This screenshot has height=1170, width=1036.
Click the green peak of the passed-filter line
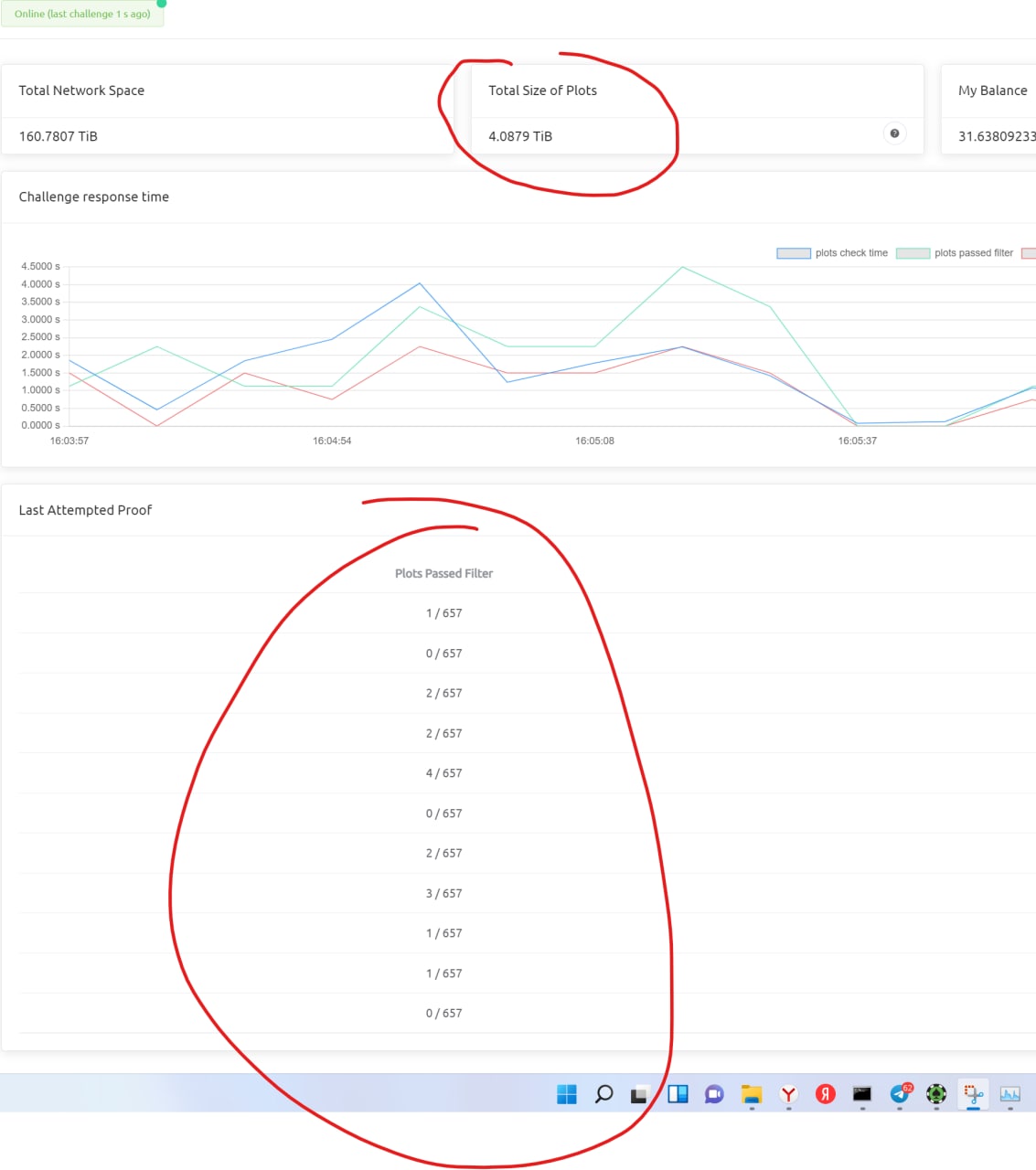pos(682,267)
